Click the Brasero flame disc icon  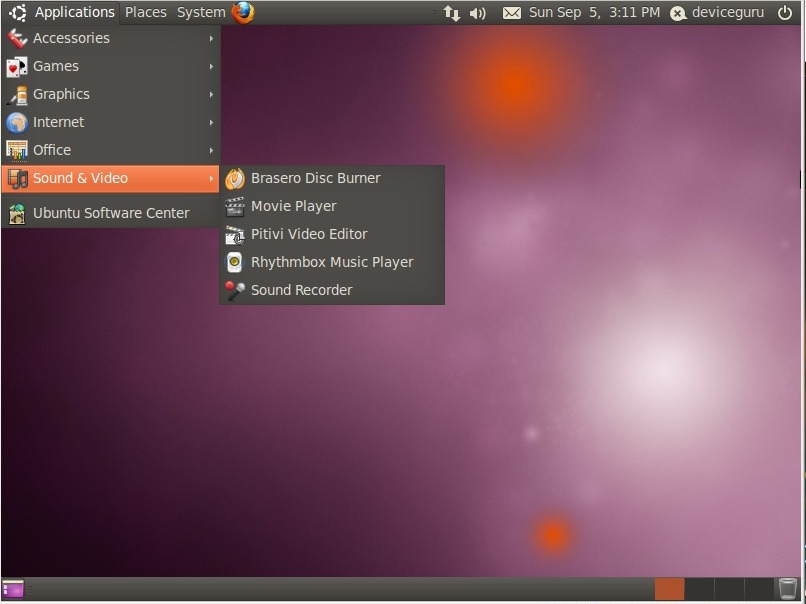235,179
